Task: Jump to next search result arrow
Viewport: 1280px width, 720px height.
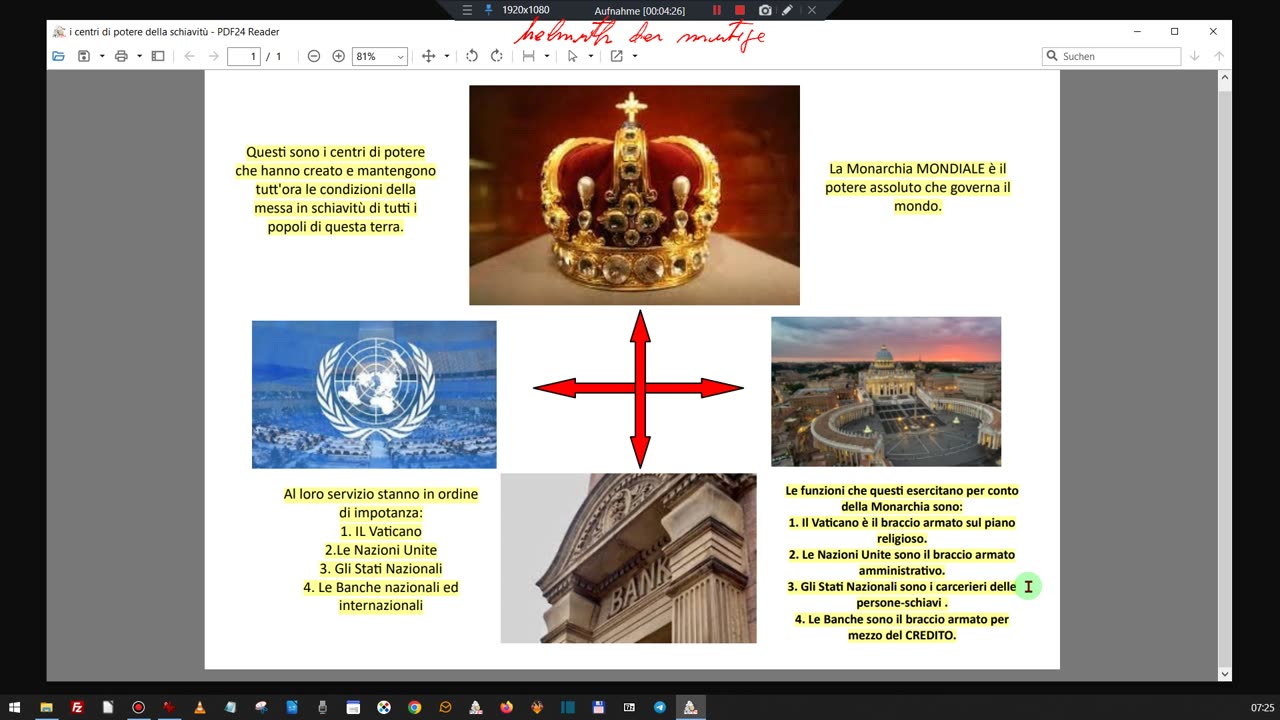Action: tap(1194, 56)
